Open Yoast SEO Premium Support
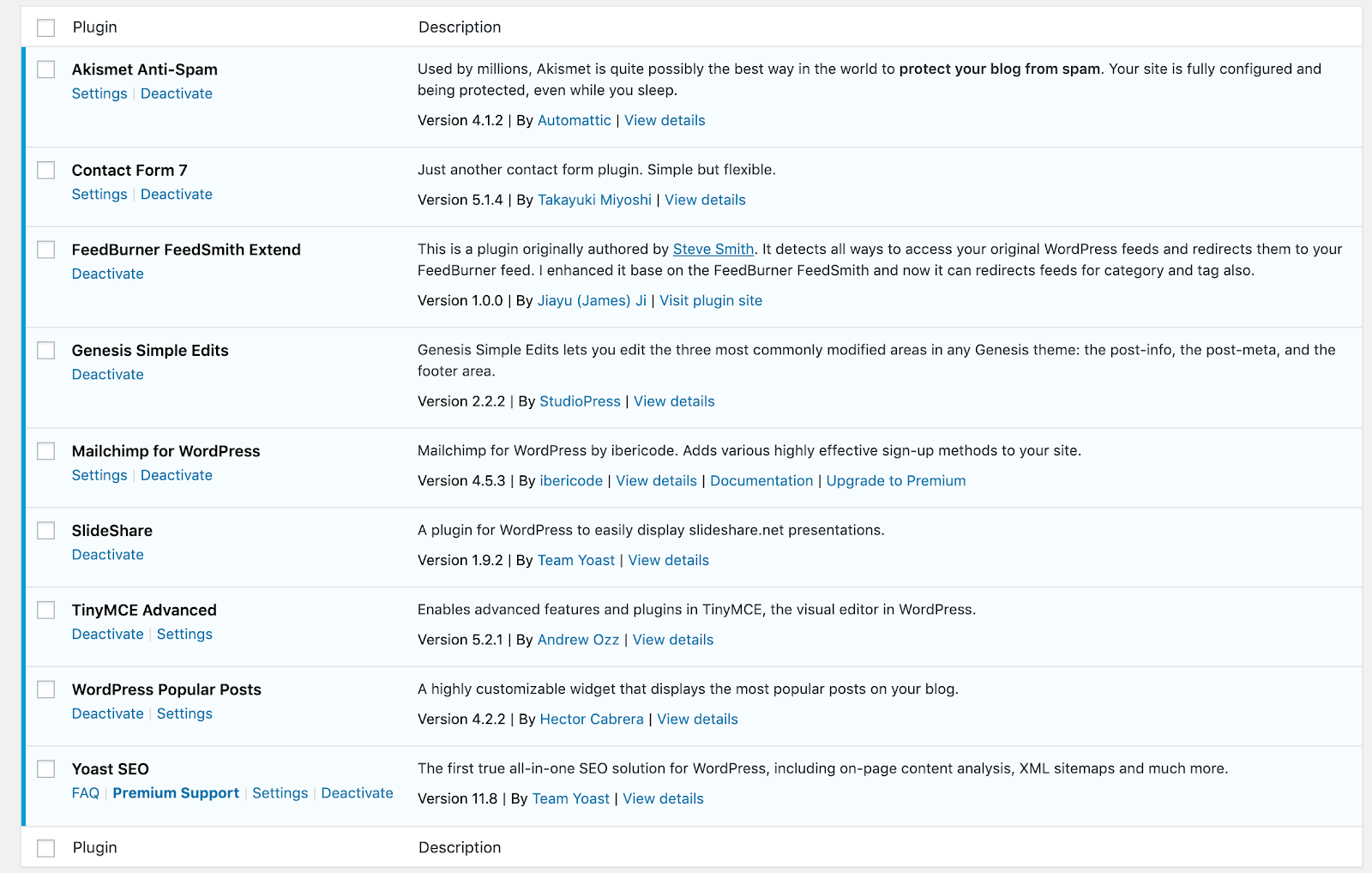Screen dimensions: 1372x873 point(176,793)
